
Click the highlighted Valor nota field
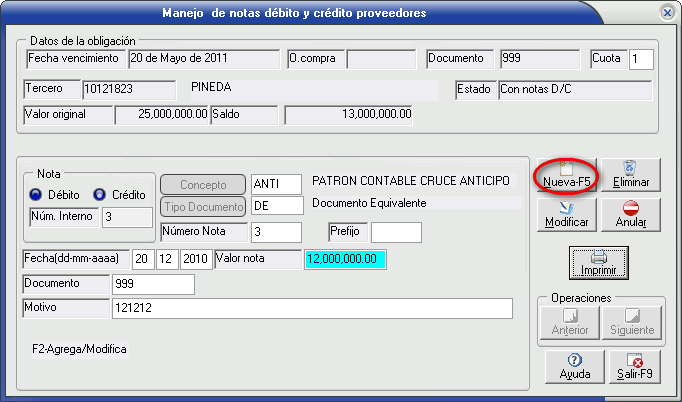[x=345, y=259]
